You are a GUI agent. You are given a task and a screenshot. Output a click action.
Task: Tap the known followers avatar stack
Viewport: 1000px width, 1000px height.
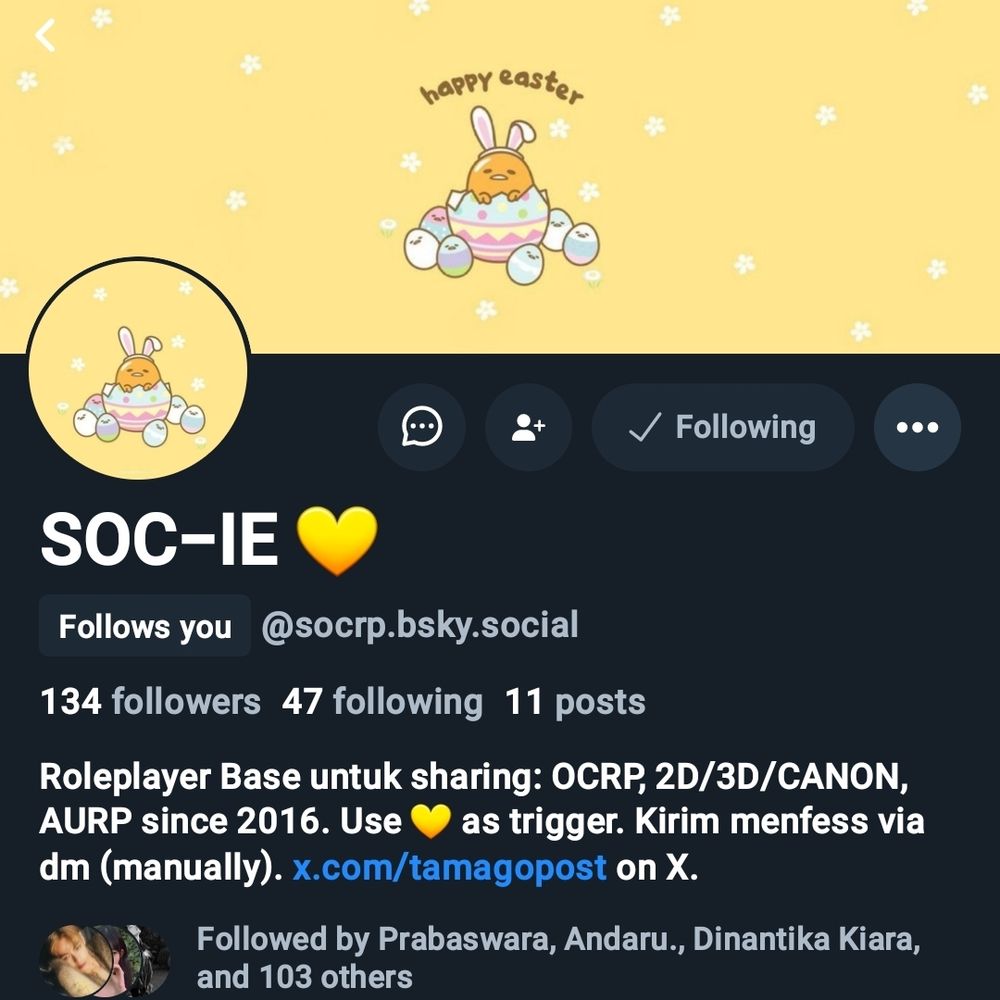coord(105,960)
